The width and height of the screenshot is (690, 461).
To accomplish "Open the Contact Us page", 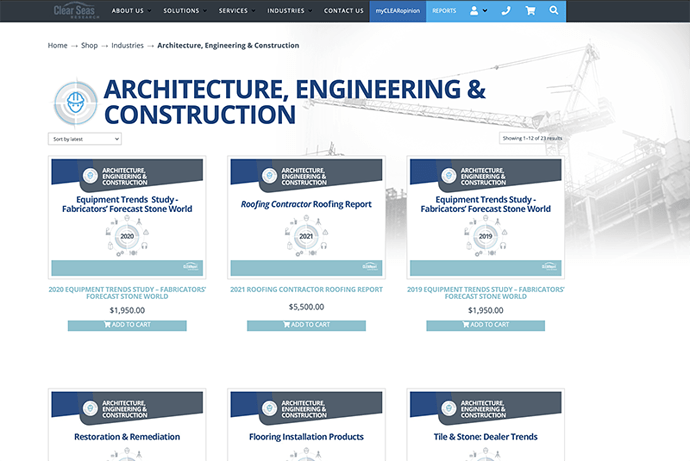I will tap(344, 11).
